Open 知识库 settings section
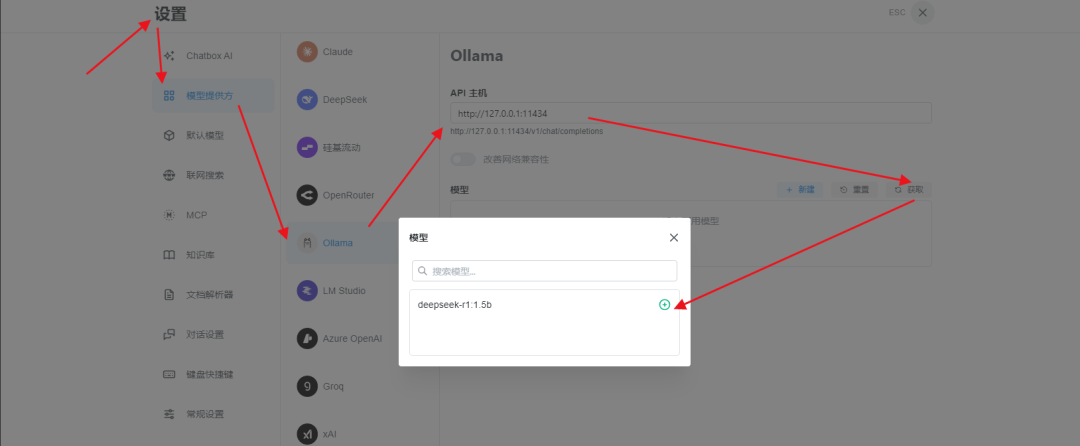The image size is (1080, 446). (213, 255)
